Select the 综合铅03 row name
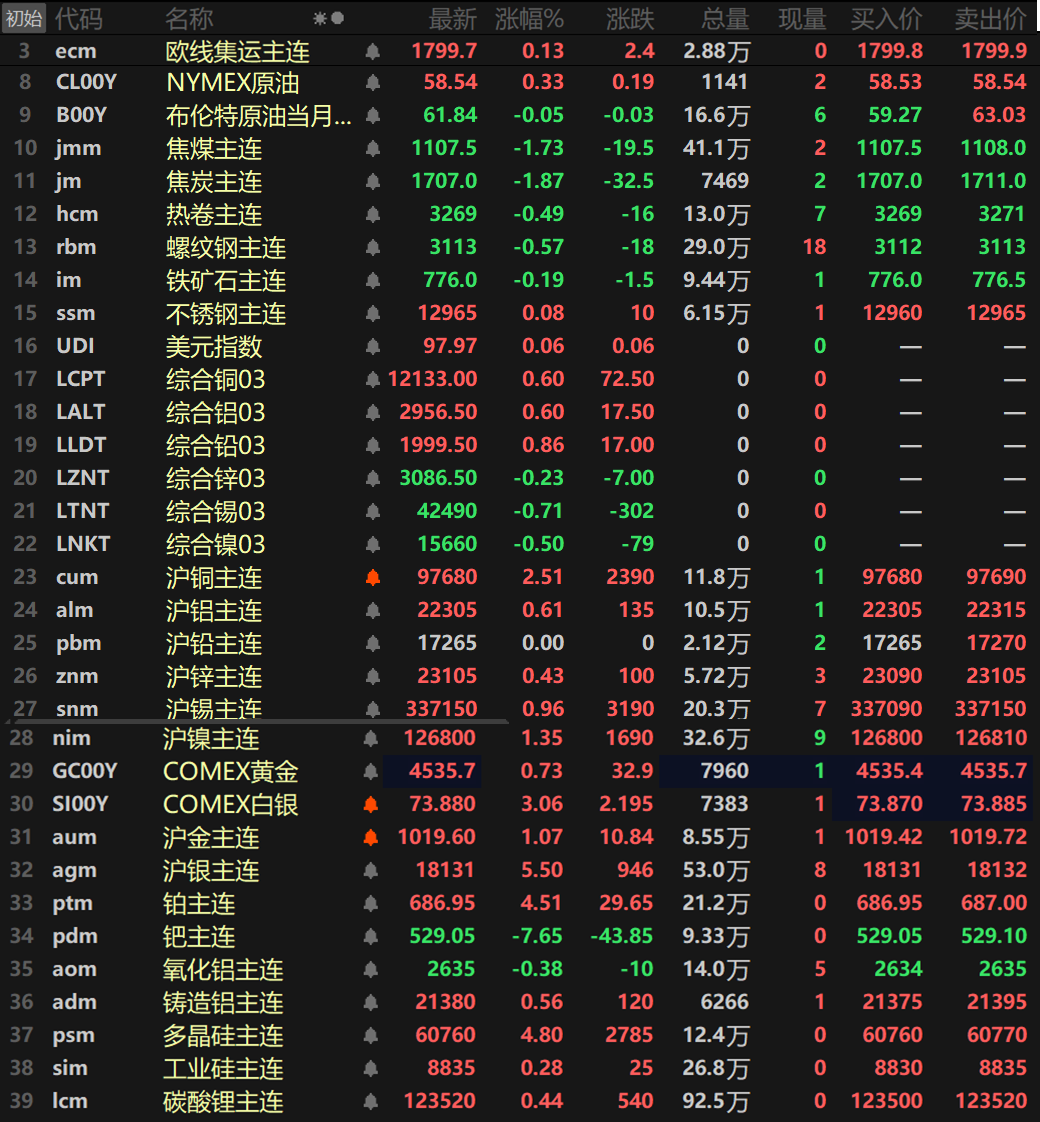 (215, 446)
